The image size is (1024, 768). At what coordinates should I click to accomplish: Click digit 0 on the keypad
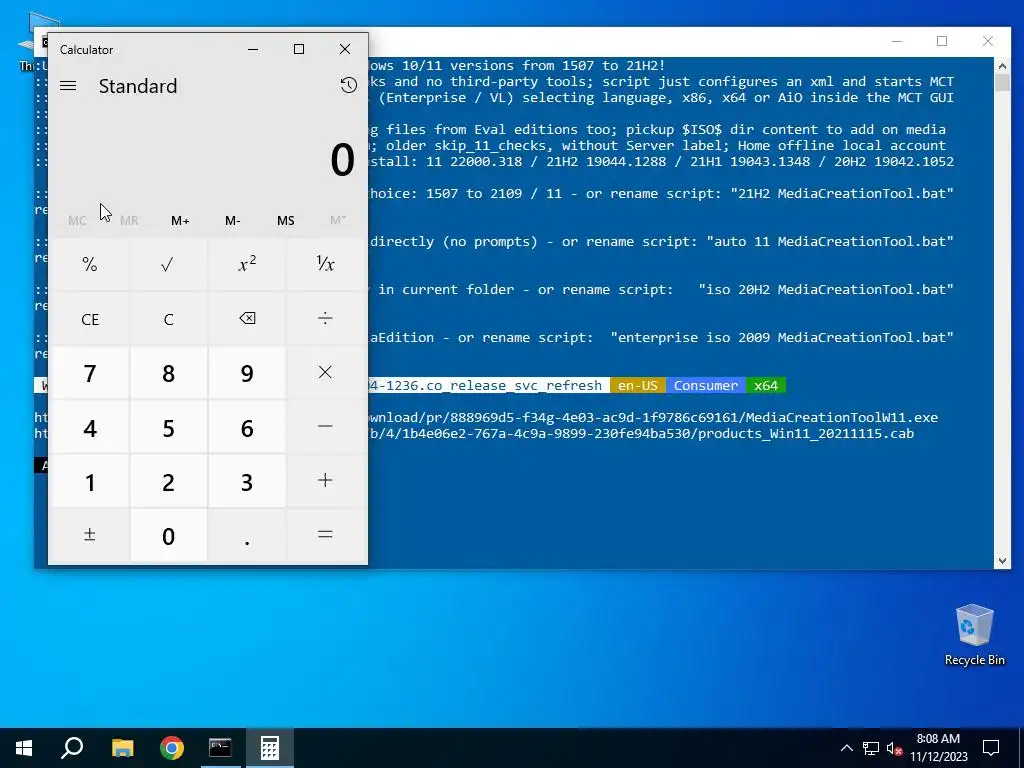tap(168, 536)
